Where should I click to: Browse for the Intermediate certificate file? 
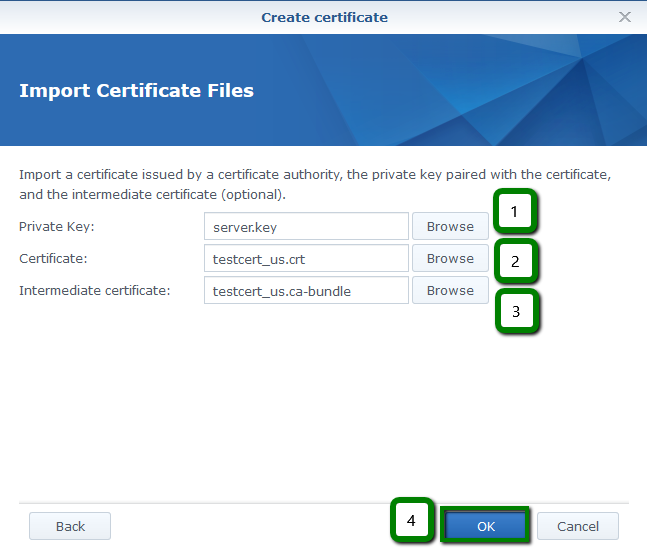click(450, 291)
